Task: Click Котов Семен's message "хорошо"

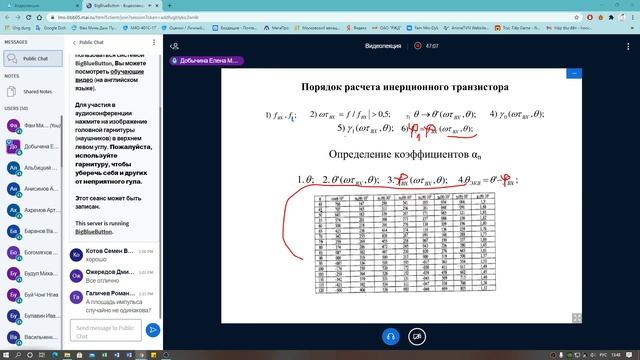Action: tap(96, 260)
